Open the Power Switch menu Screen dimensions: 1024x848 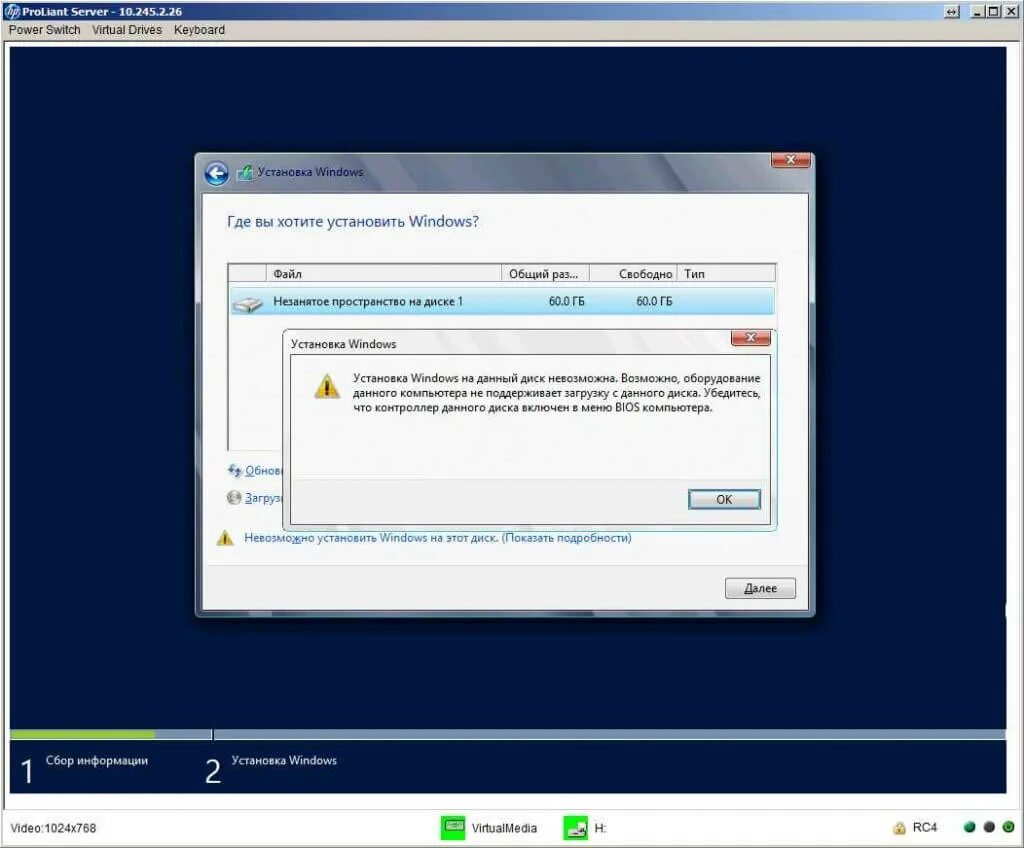pyautogui.click(x=44, y=30)
